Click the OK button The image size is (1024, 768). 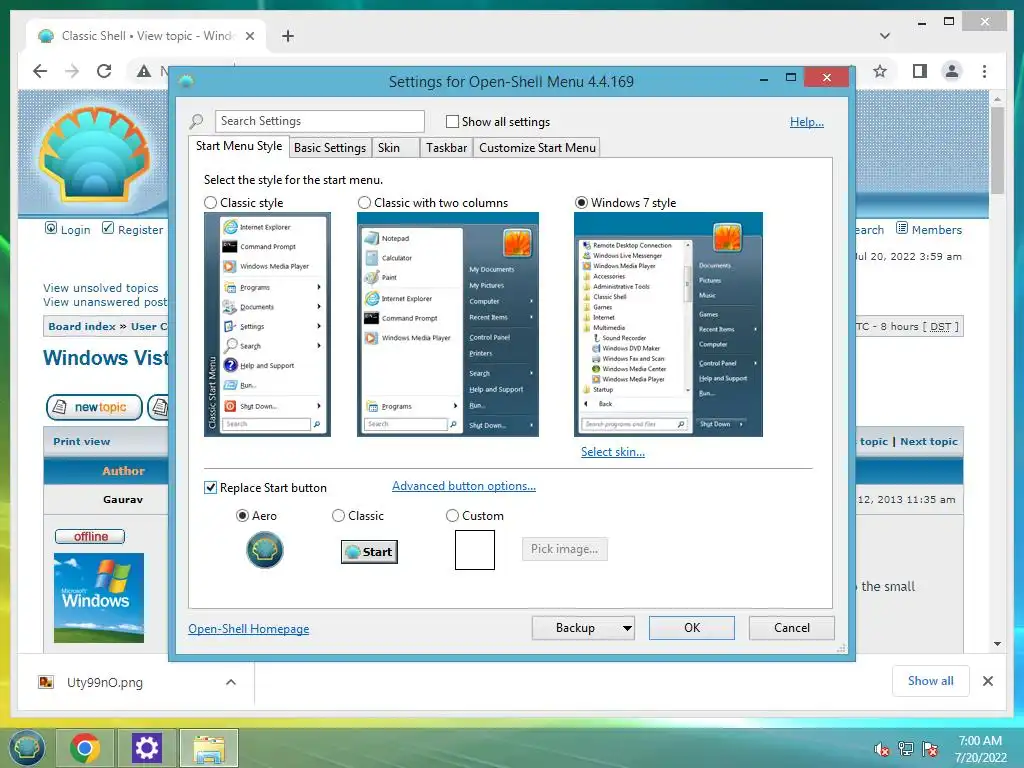(x=692, y=628)
